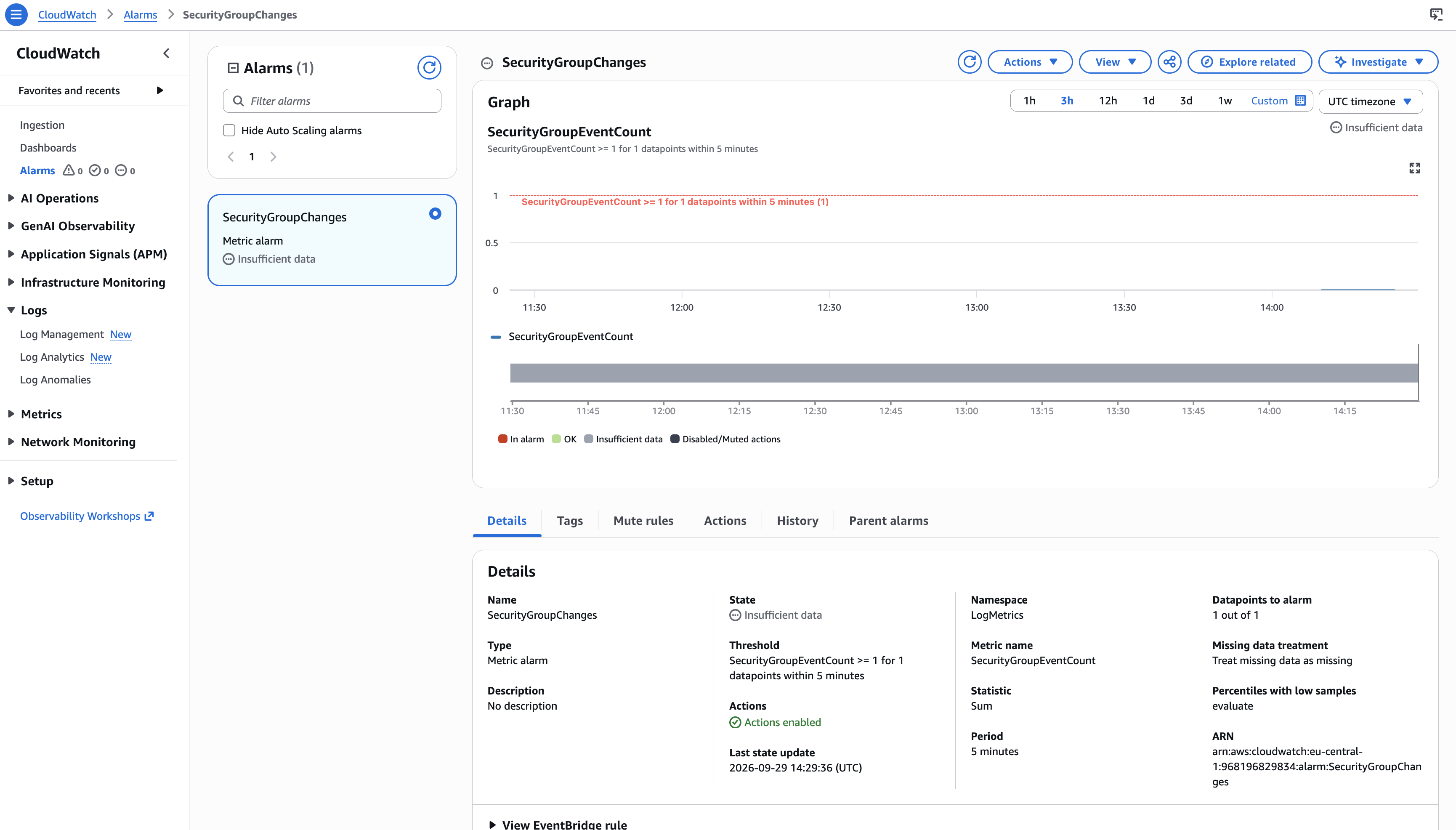This screenshot has height=830, width=1456.
Task: Open the Investigate dropdown
Action: 1378,62
